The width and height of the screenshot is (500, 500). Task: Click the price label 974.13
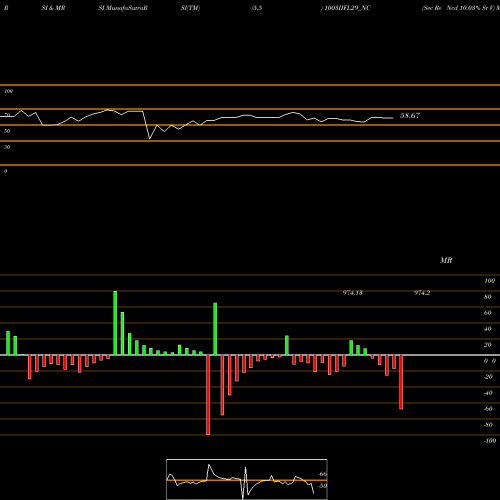pos(352,293)
